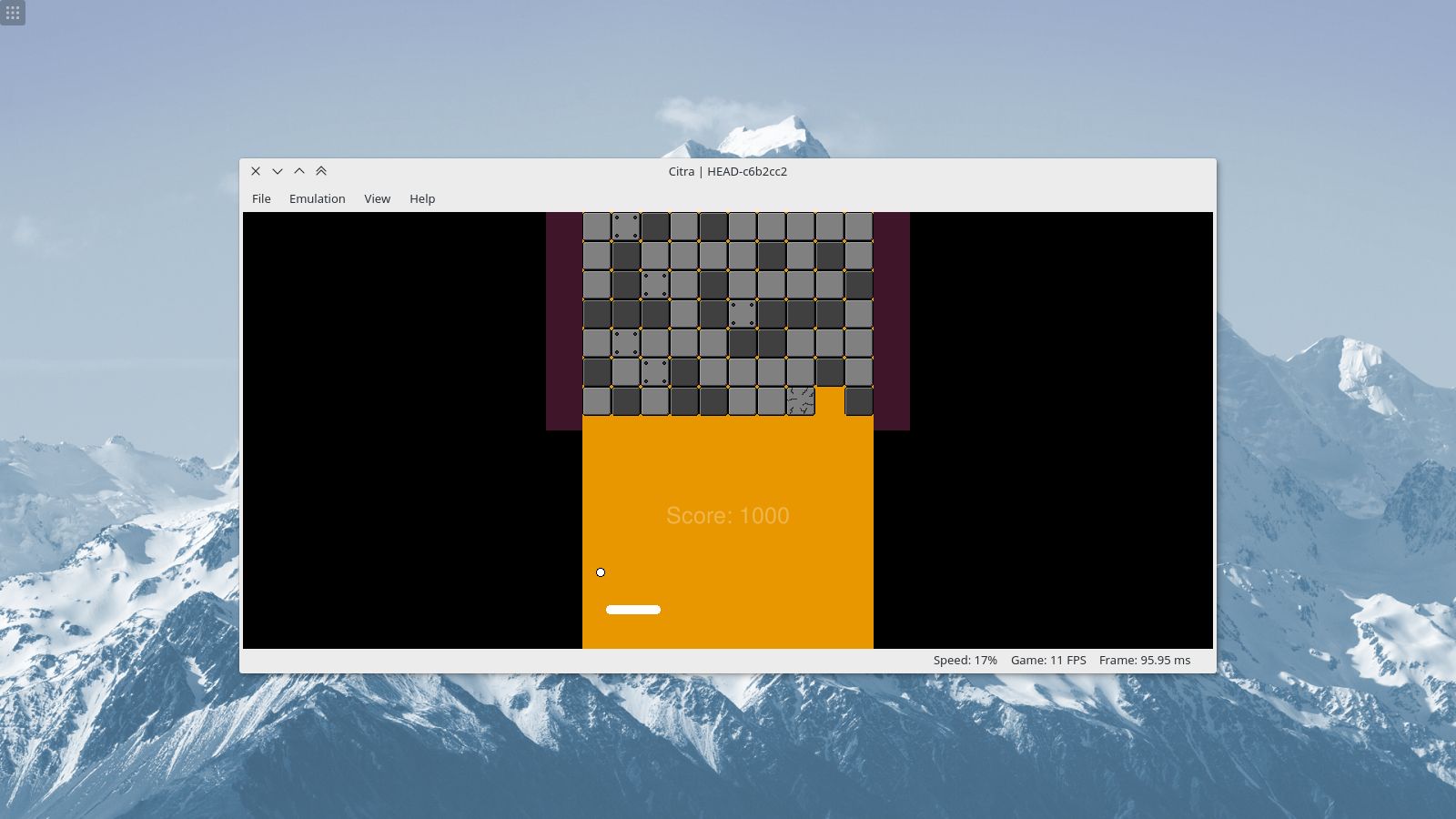Open the Emulation menu
This screenshot has height=819, width=1456.
coord(317,198)
